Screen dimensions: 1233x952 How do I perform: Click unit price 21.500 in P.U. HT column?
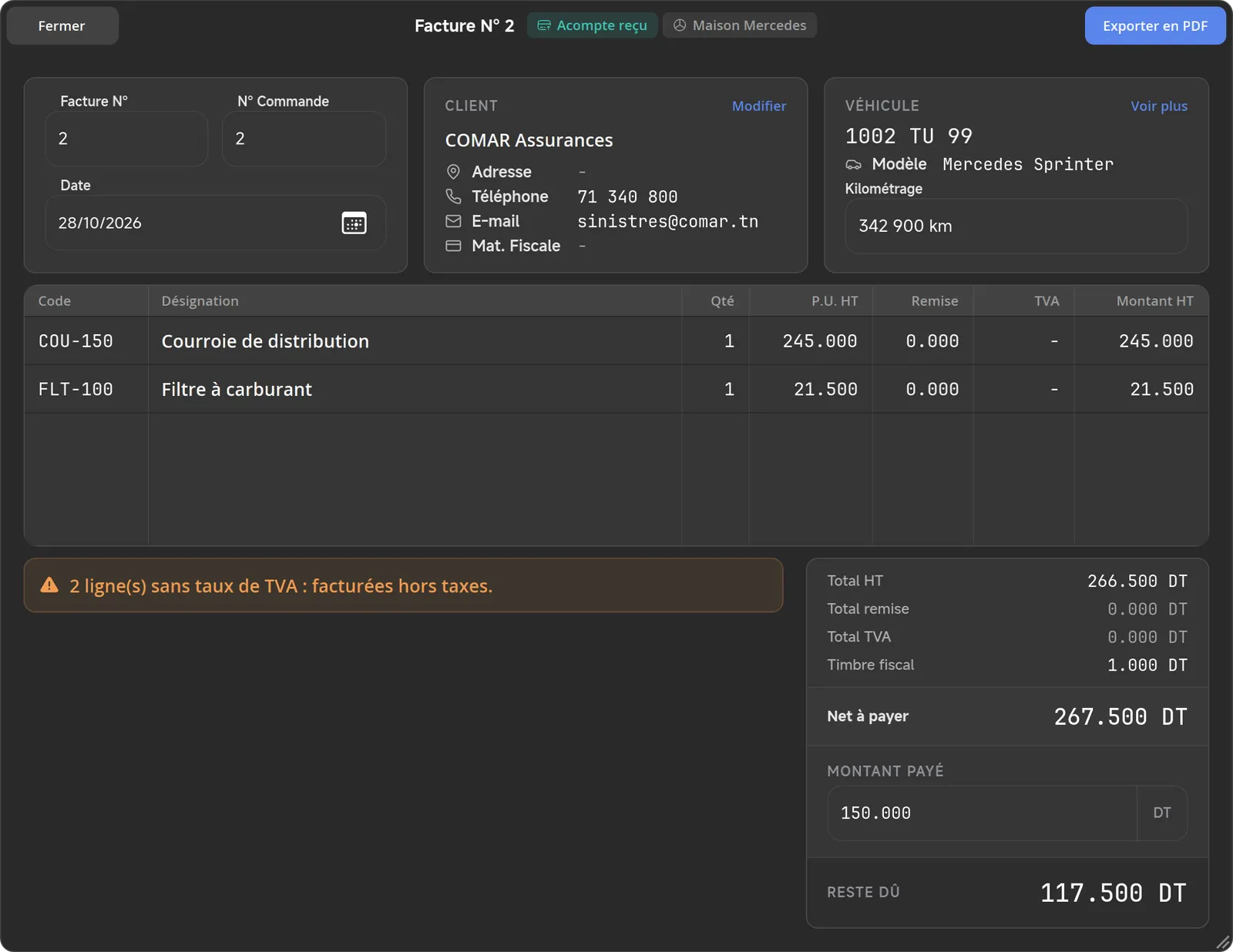pyautogui.click(x=811, y=389)
